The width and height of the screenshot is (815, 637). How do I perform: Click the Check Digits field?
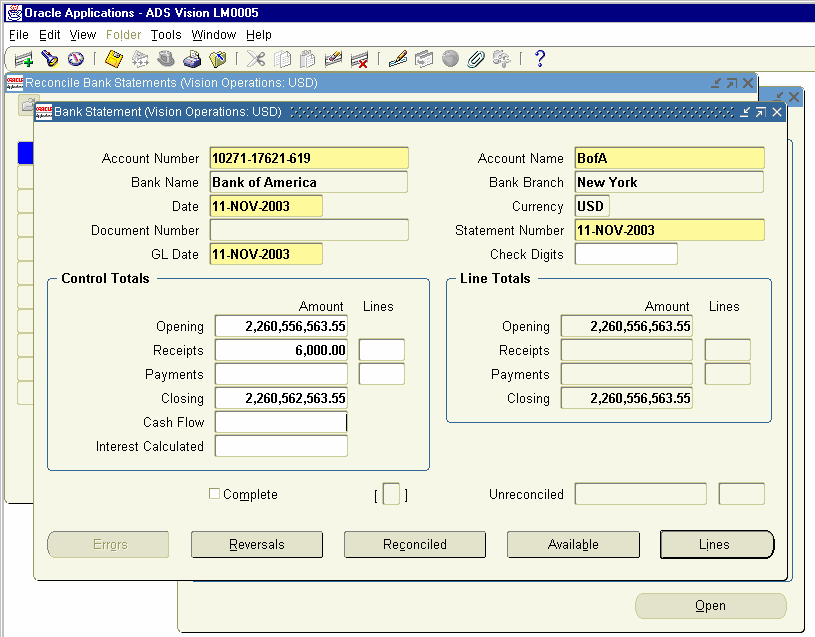[x=626, y=254]
